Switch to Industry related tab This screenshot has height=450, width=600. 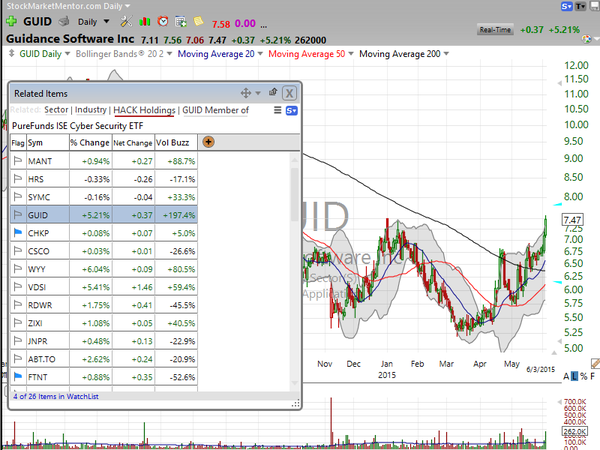tap(91, 110)
